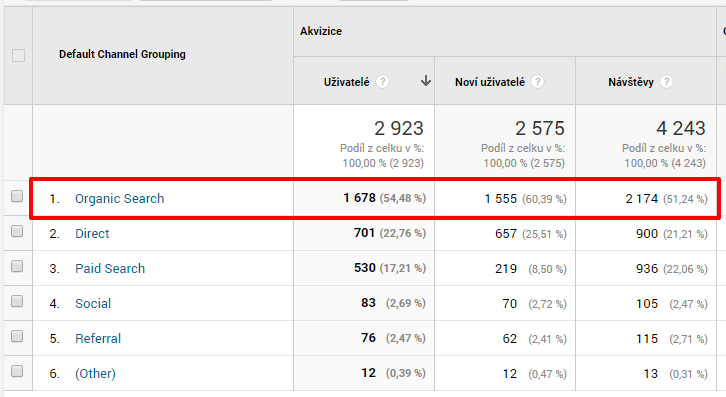Open the Organic Search channel link

[119, 199]
